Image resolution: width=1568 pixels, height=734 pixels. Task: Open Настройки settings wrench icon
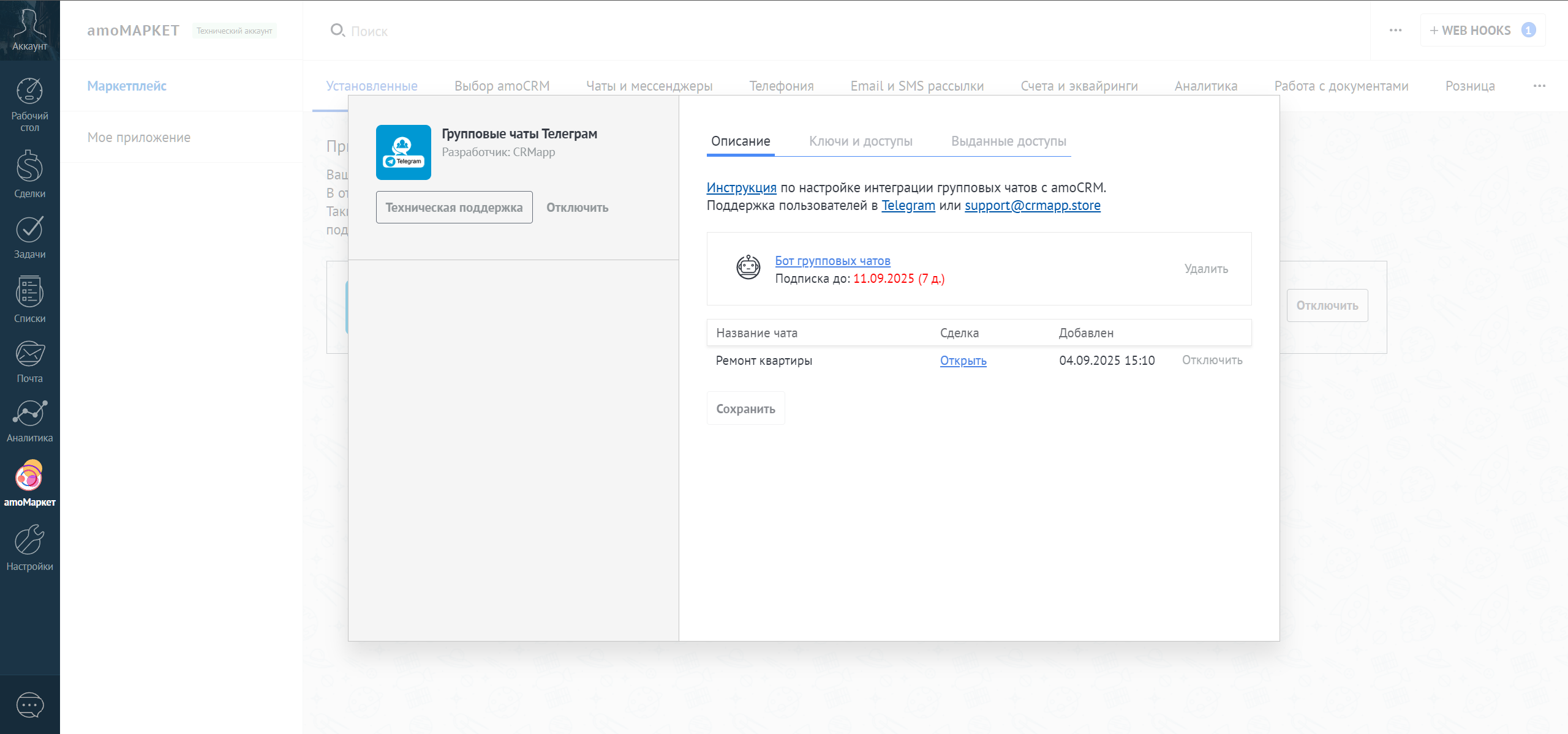(x=29, y=548)
